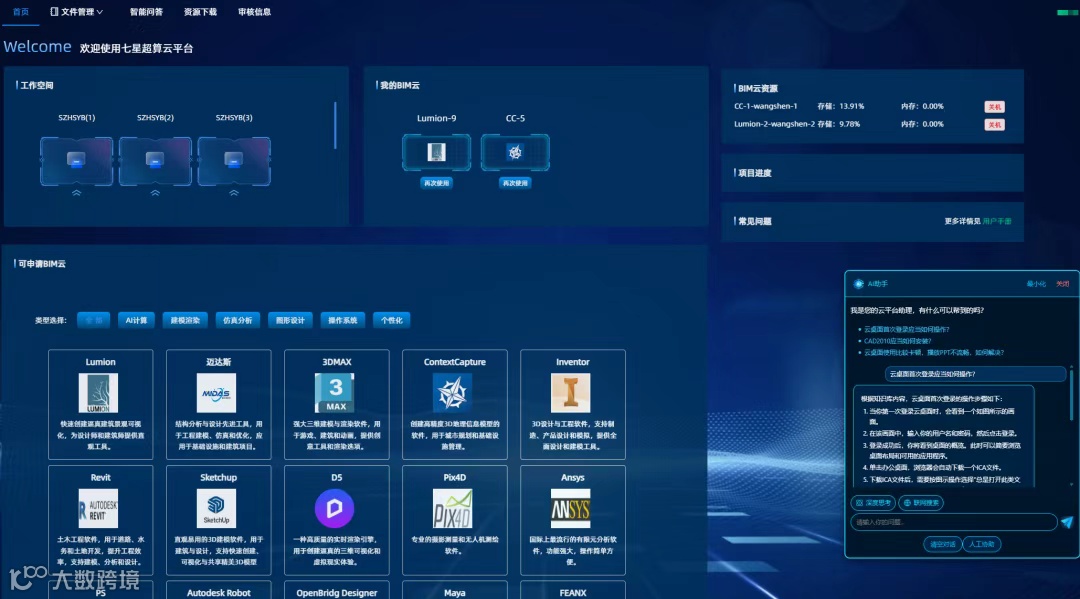Open the 资源下载 menu item
The height and width of the screenshot is (599, 1080).
click(x=200, y=12)
